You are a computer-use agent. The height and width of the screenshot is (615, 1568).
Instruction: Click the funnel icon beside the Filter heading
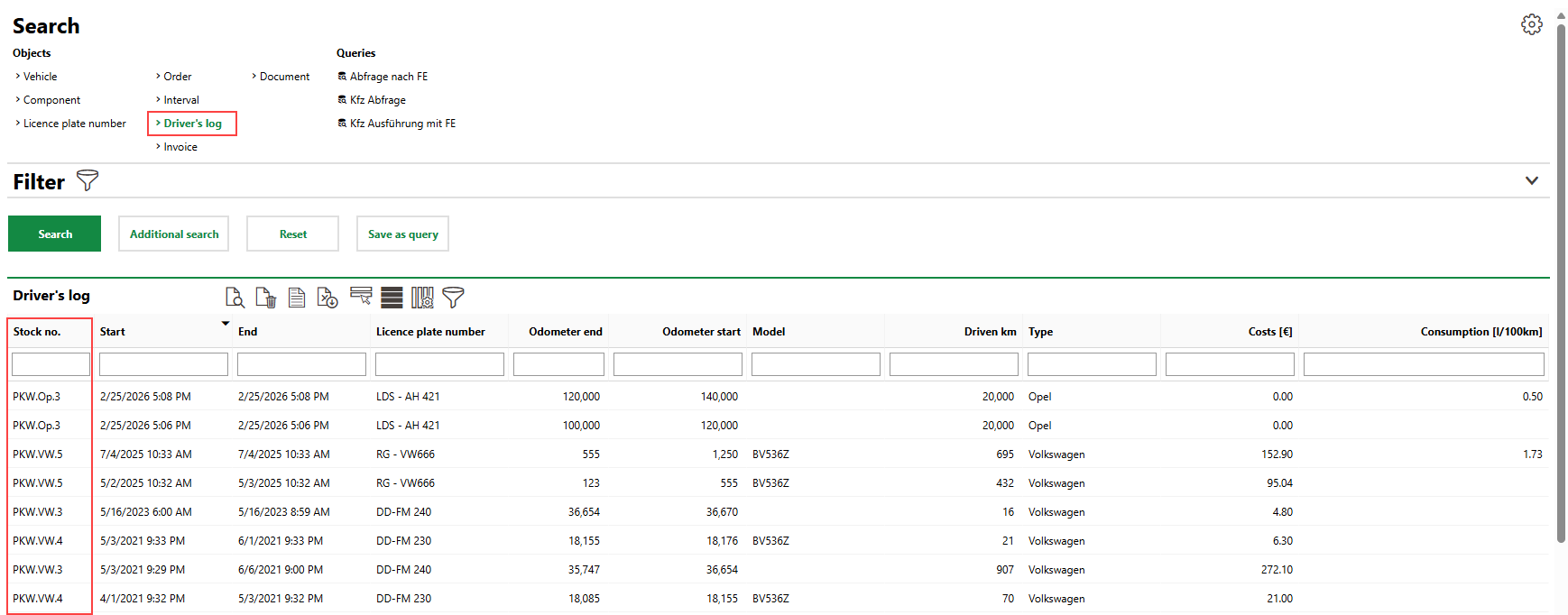88,180
